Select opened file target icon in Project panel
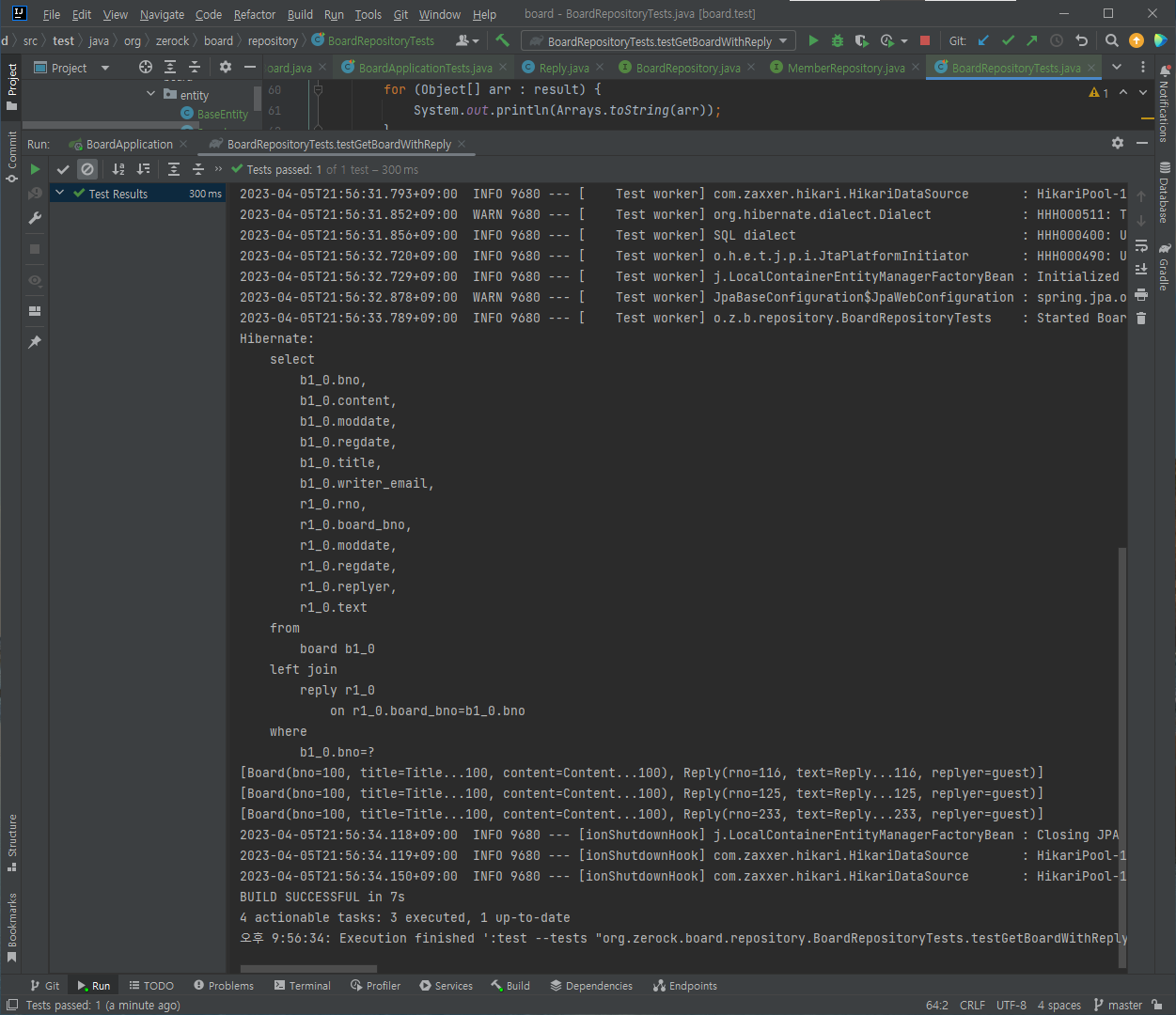This screenshot has height=1015, width=1176. click(x=146, y=67)
